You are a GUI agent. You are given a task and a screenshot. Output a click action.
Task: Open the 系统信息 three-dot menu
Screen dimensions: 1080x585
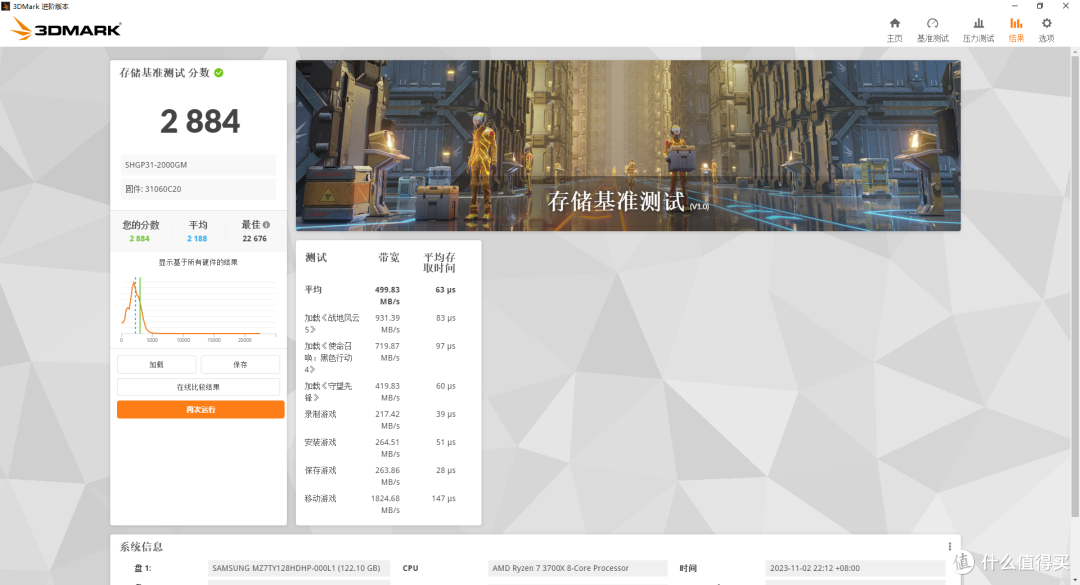[948, 546]
